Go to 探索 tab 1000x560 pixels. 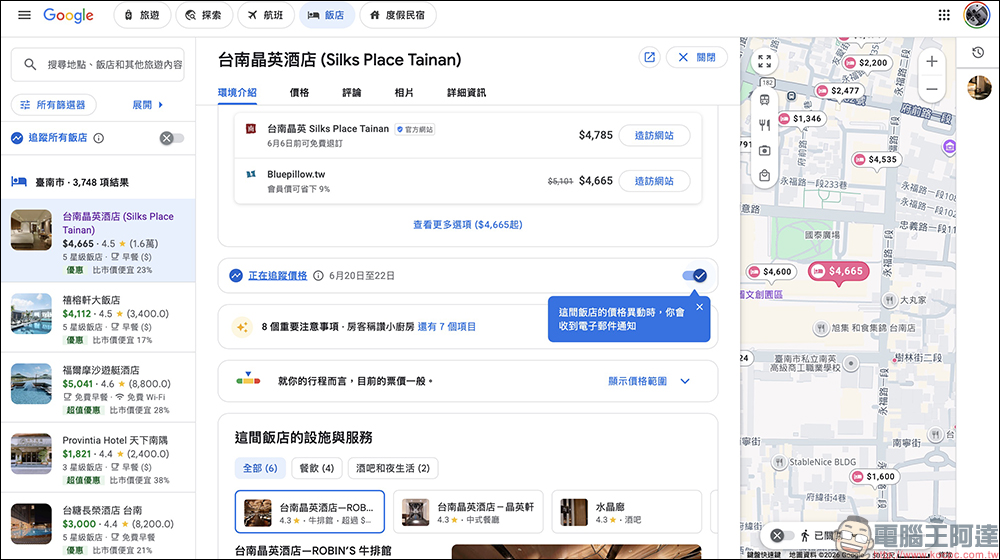pyautogui.click(x=203, y=15)
